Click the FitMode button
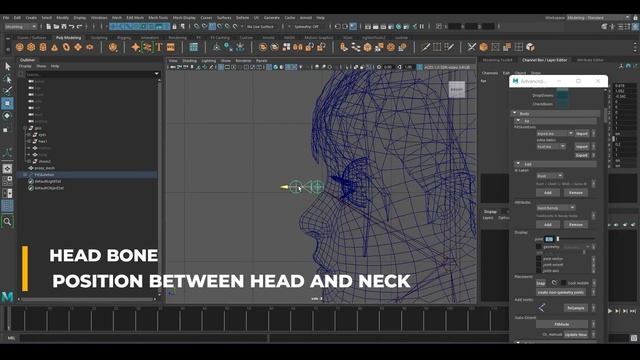Viewport: 640px width, 360px height. tap(562, 324)
